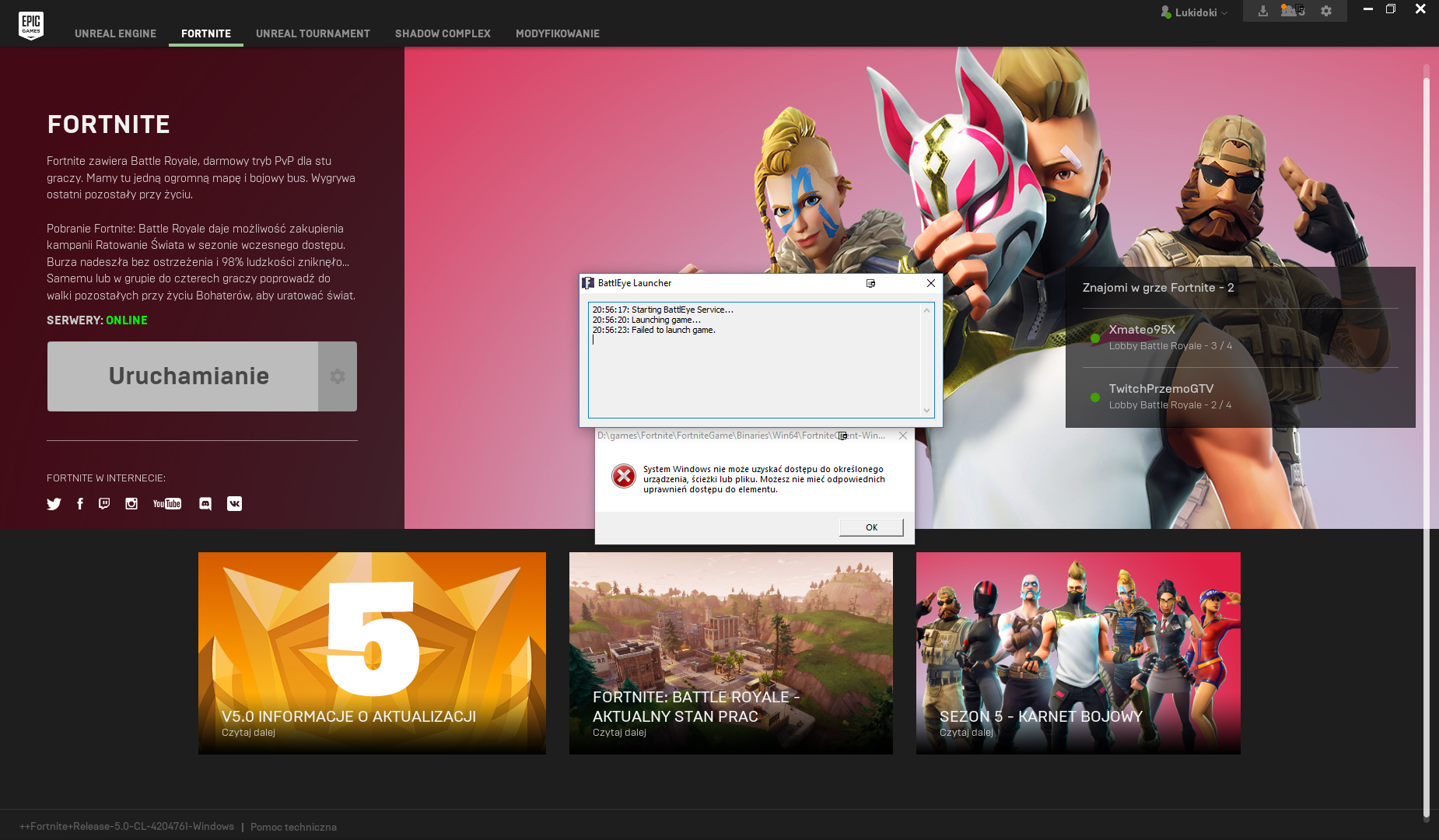This screenshot has height=840, width=1439.
Task: Open Fortnite's Discord icon
Action: [205, 504]
